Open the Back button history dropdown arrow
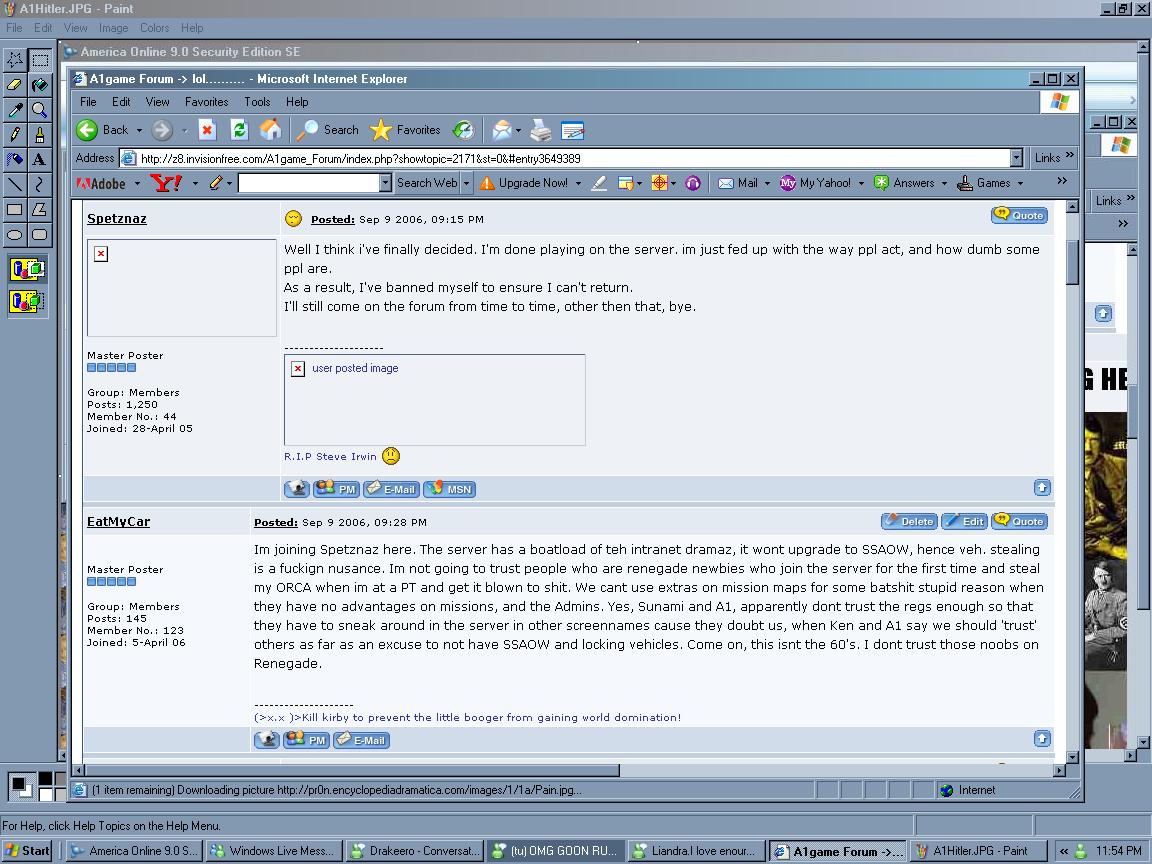Screen dimensions: 1152x864 (x=139, y=130)
